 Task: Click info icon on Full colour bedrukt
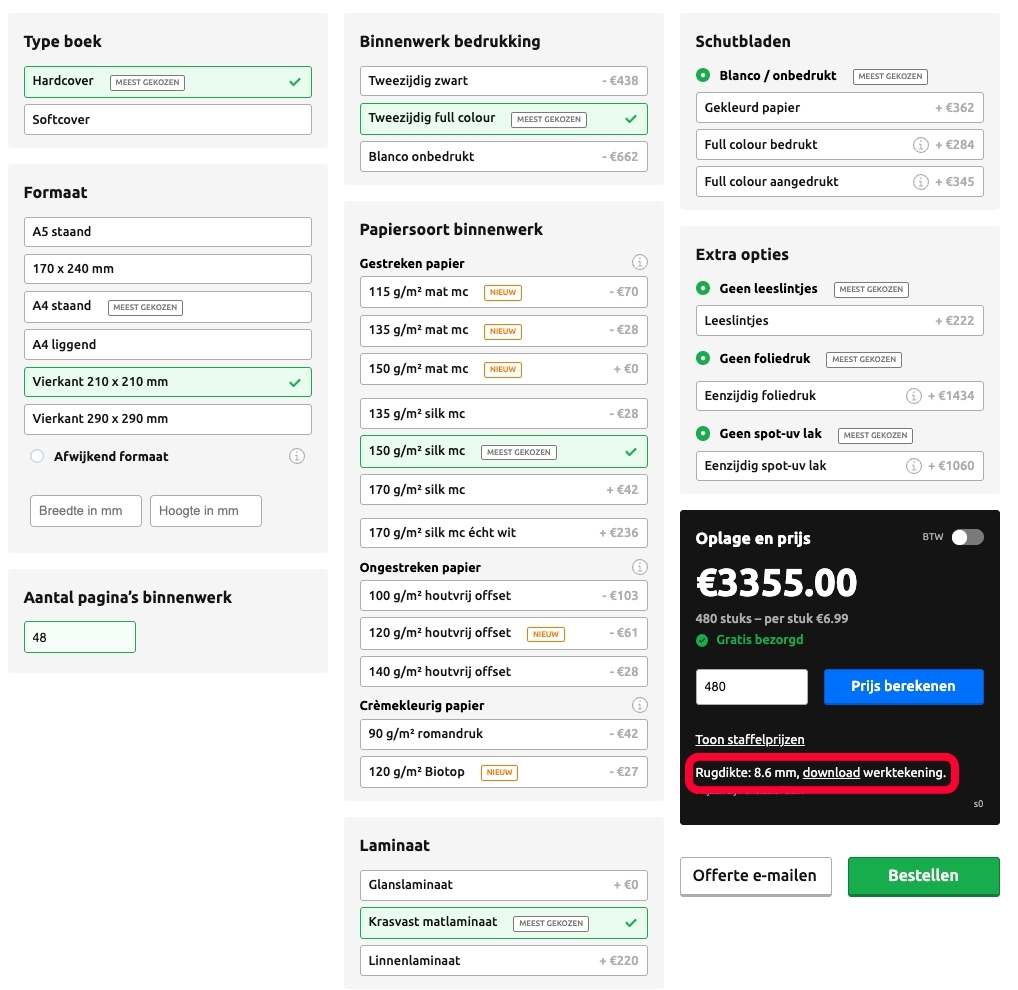(x=921, y=145)
